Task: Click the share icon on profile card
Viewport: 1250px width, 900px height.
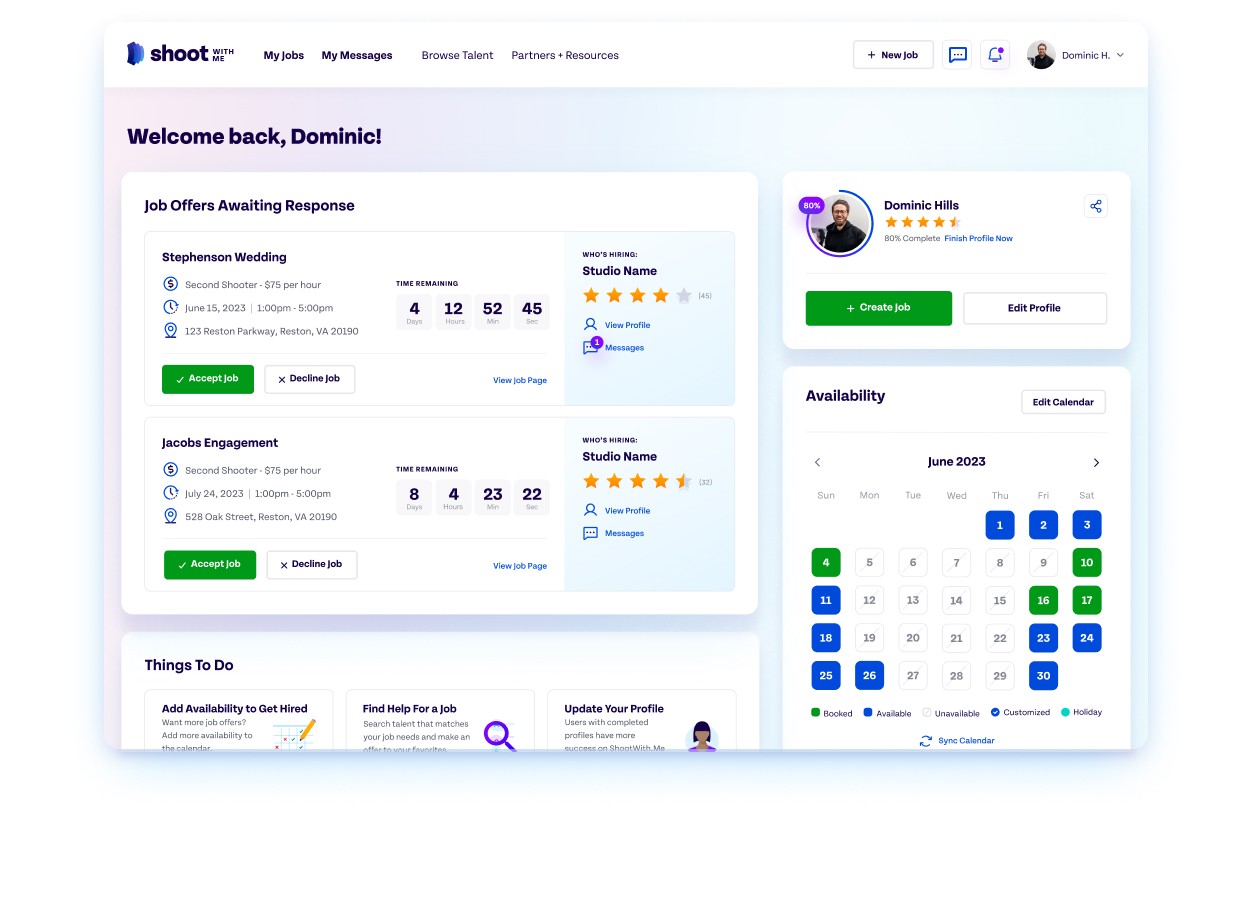Action: pyautogui.click(x=1096, y=206)
